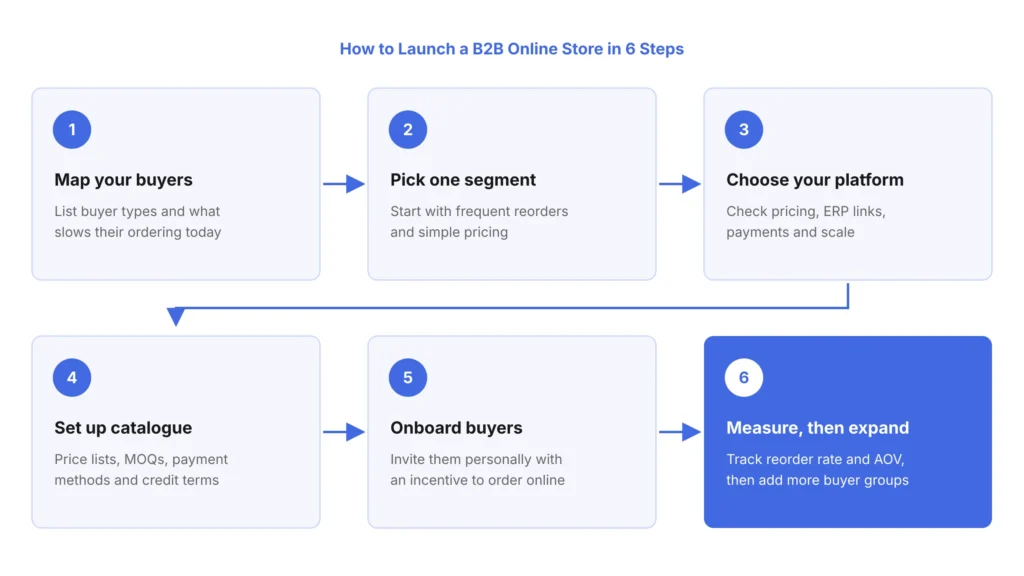Image resolution: width=1024 pixels, height=576 pixels.
Task: Click the 'Choose your platform' heading
Action: (x=815, y=180)
